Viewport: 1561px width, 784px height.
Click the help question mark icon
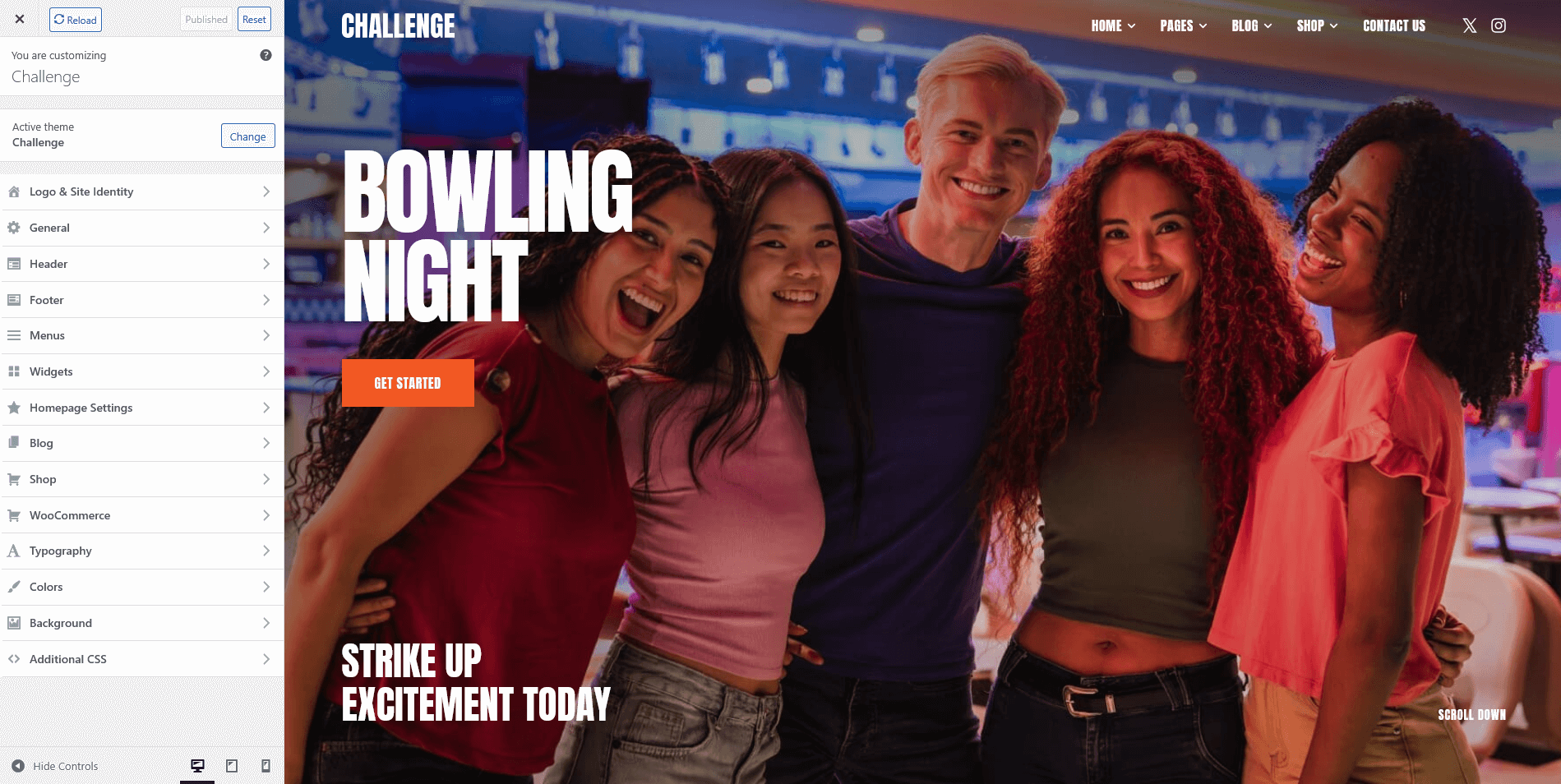(x=266, y=55)
